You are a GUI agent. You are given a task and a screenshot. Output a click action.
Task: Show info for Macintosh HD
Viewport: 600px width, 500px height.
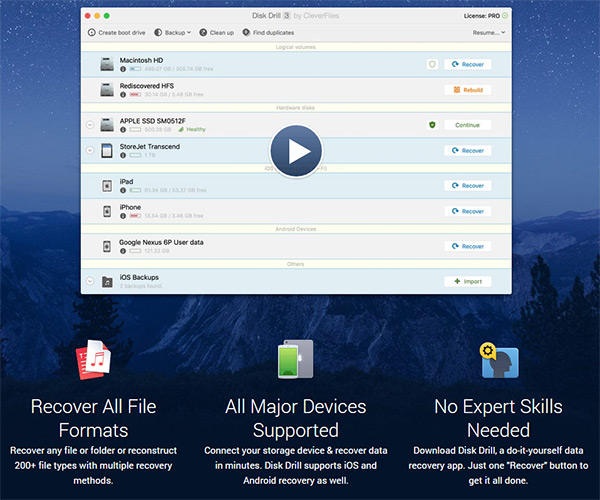(x=123, y=69)
